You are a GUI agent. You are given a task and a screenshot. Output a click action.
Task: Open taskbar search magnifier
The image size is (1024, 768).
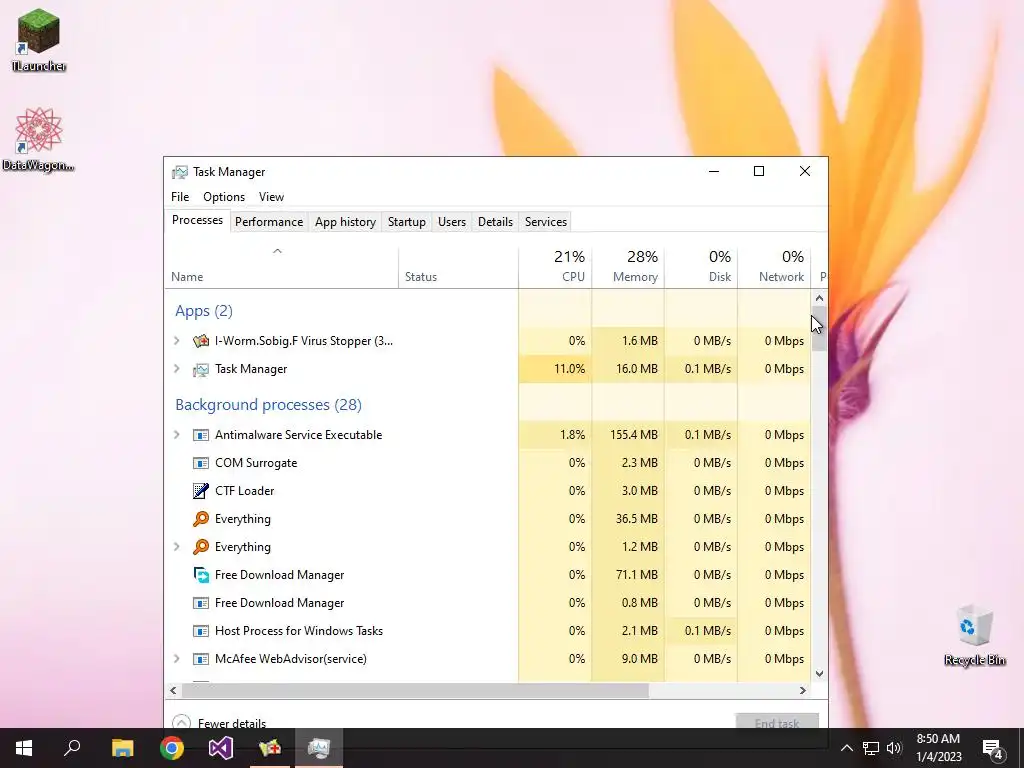(72, 748)
